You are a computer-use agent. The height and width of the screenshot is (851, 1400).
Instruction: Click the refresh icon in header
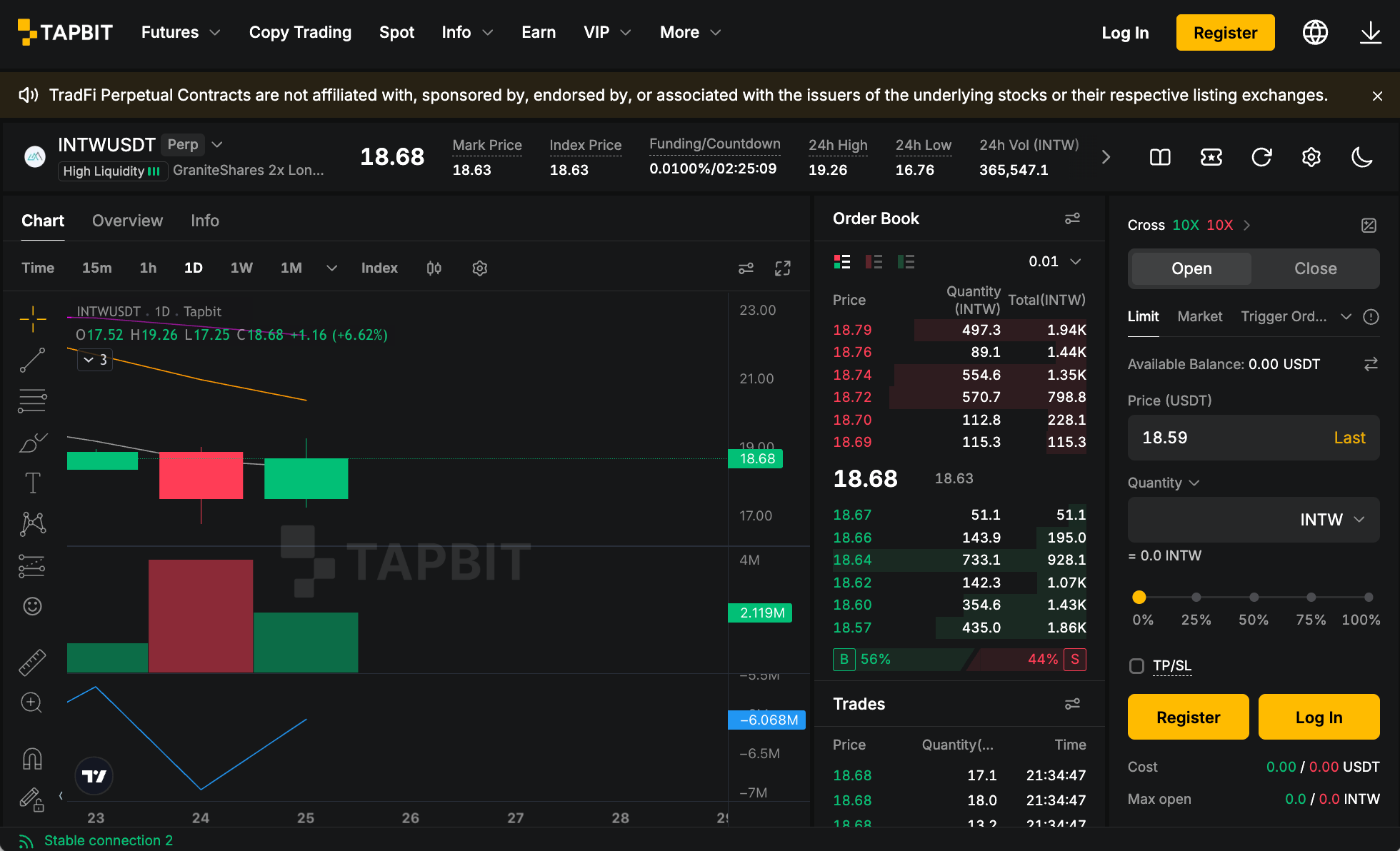point(1261,157)
